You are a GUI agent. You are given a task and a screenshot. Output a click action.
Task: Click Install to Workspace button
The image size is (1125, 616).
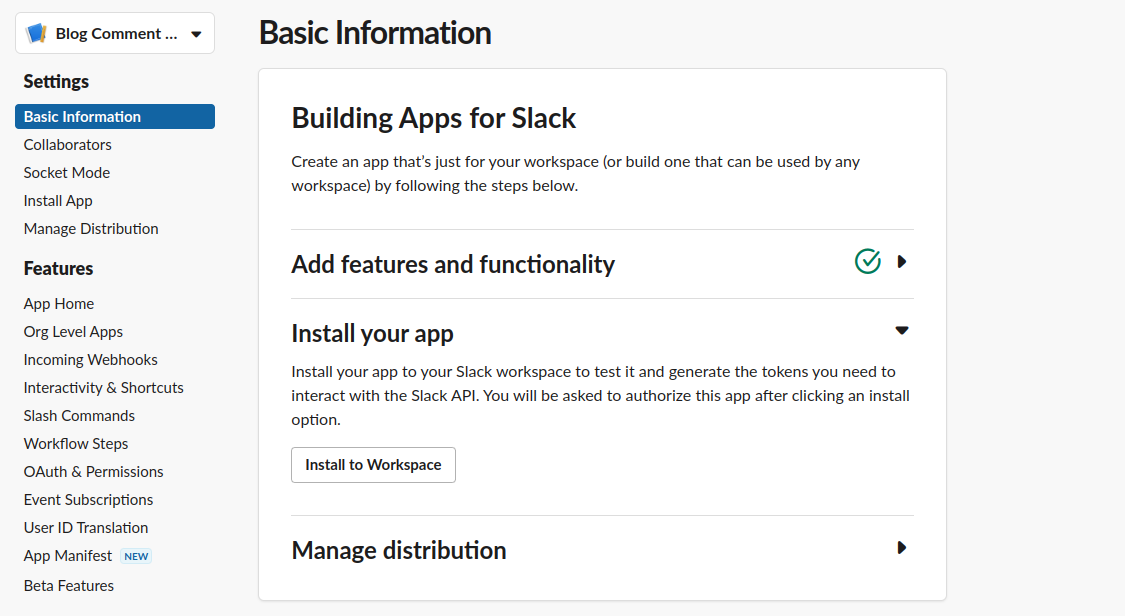point(373,465)
